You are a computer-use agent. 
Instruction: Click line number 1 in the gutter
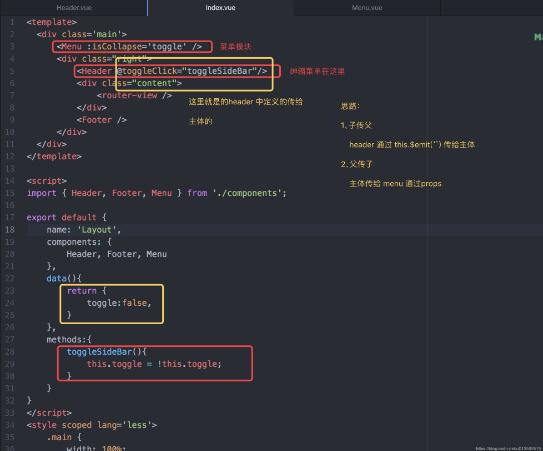[12, 22]
